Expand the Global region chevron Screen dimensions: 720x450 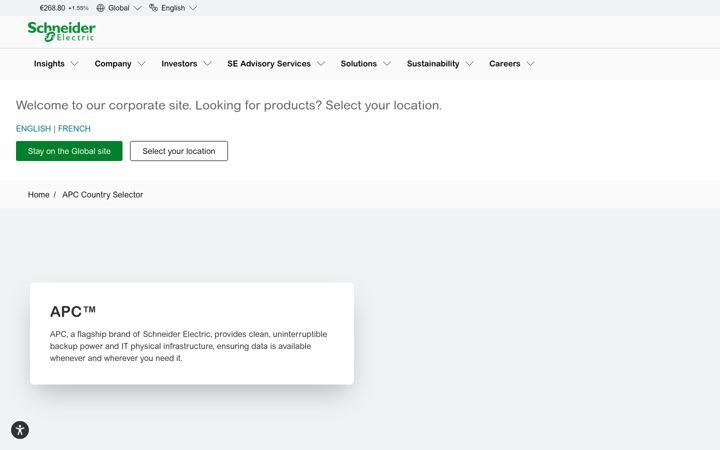pyautogui.click(x=137, y=8)
